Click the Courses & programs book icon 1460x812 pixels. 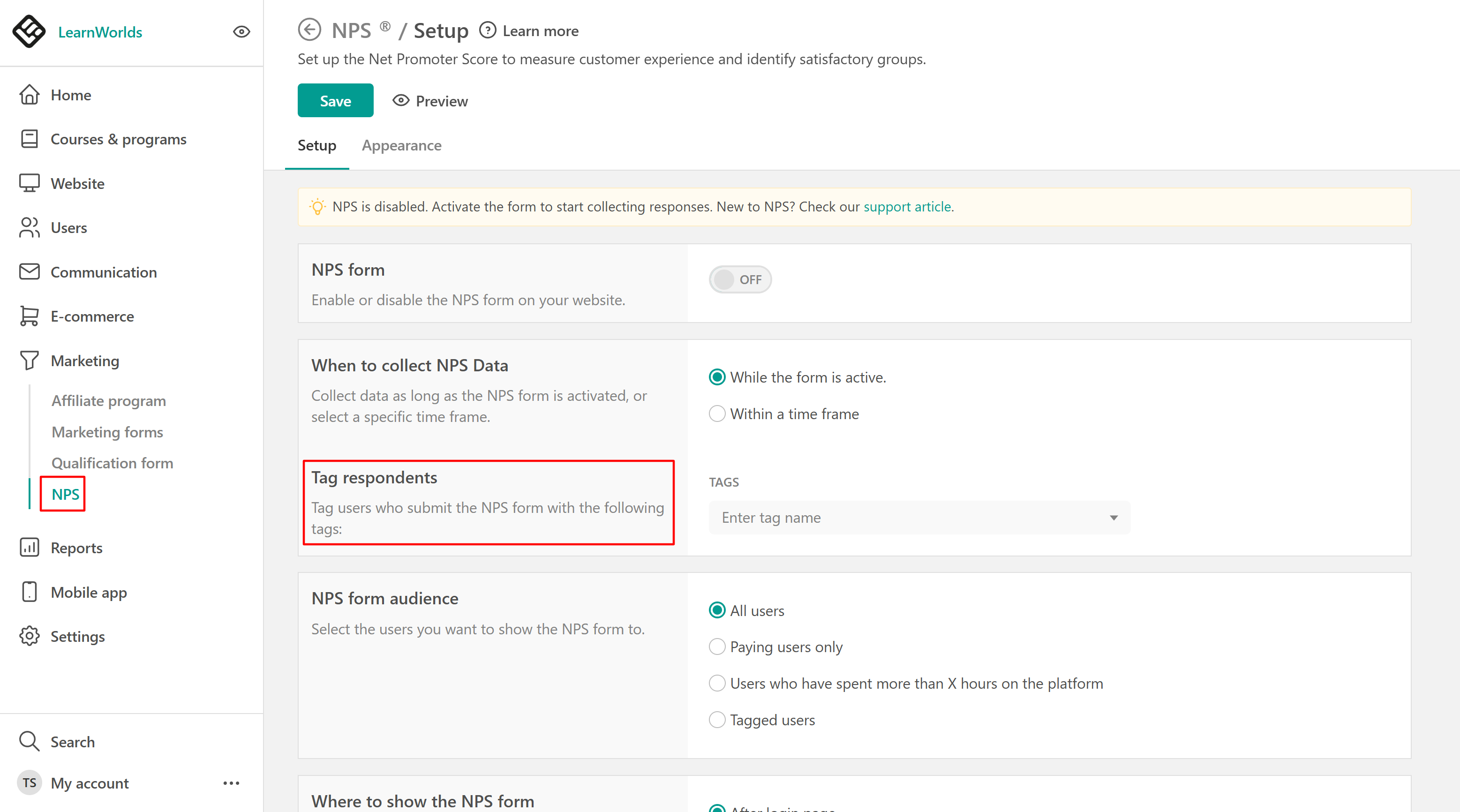pyautogui.click(x=30, y=139)
